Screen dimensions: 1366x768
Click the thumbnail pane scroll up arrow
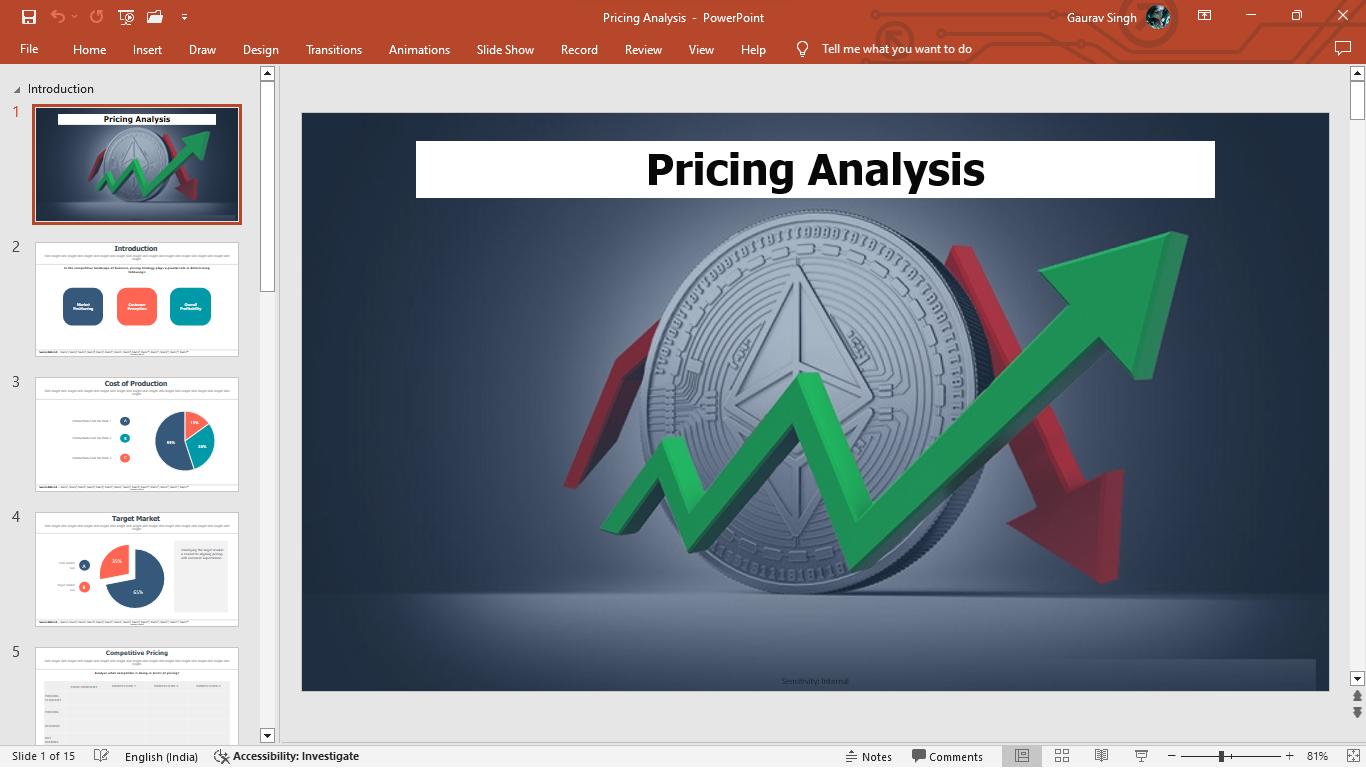pos(267,73)
